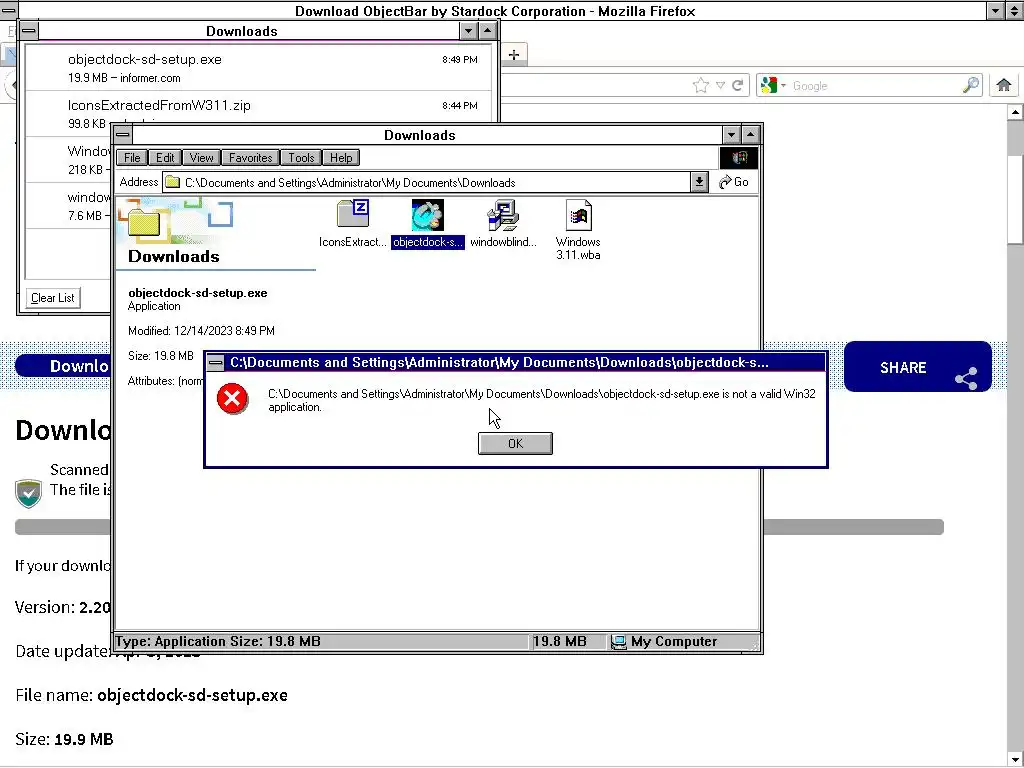The height and width of the screenshot is (768, 1024).
Task: Click the SHARE button on webpage
Action: coord(918,367)
